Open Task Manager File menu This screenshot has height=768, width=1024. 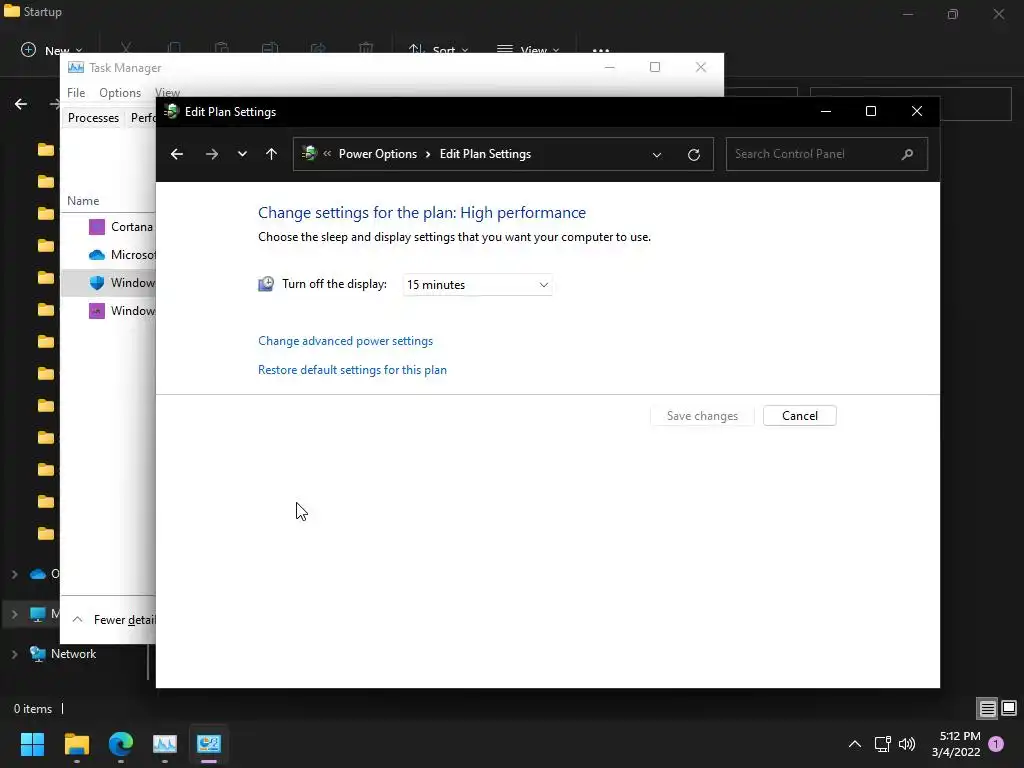coord(76,93)
